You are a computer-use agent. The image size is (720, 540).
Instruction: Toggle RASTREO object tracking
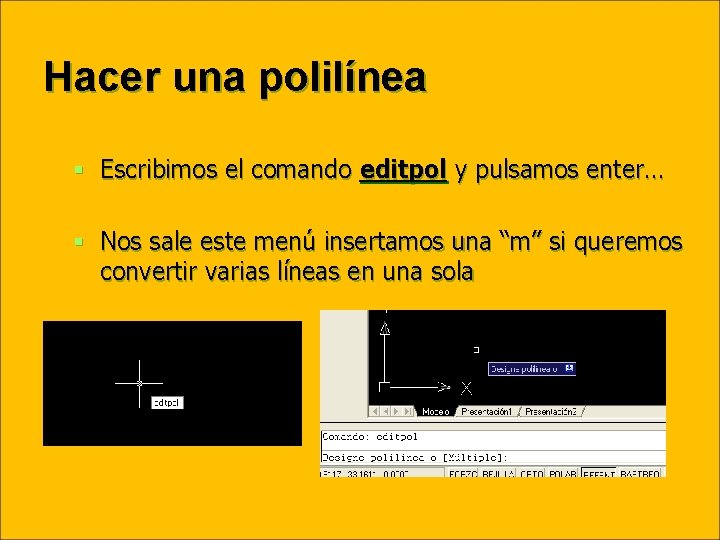point(640,473)
